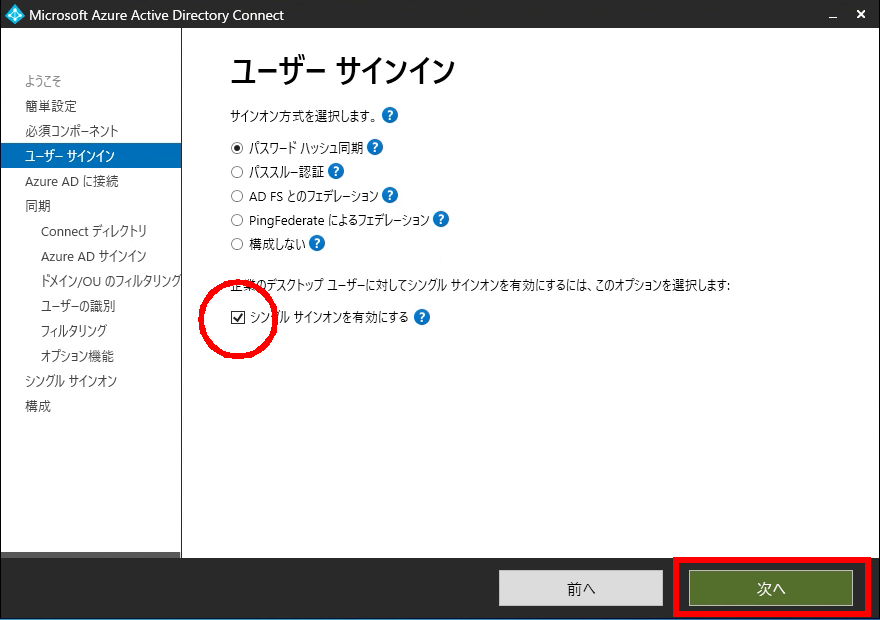Click the green 次へ next button
880x620 pixels.
771,588
